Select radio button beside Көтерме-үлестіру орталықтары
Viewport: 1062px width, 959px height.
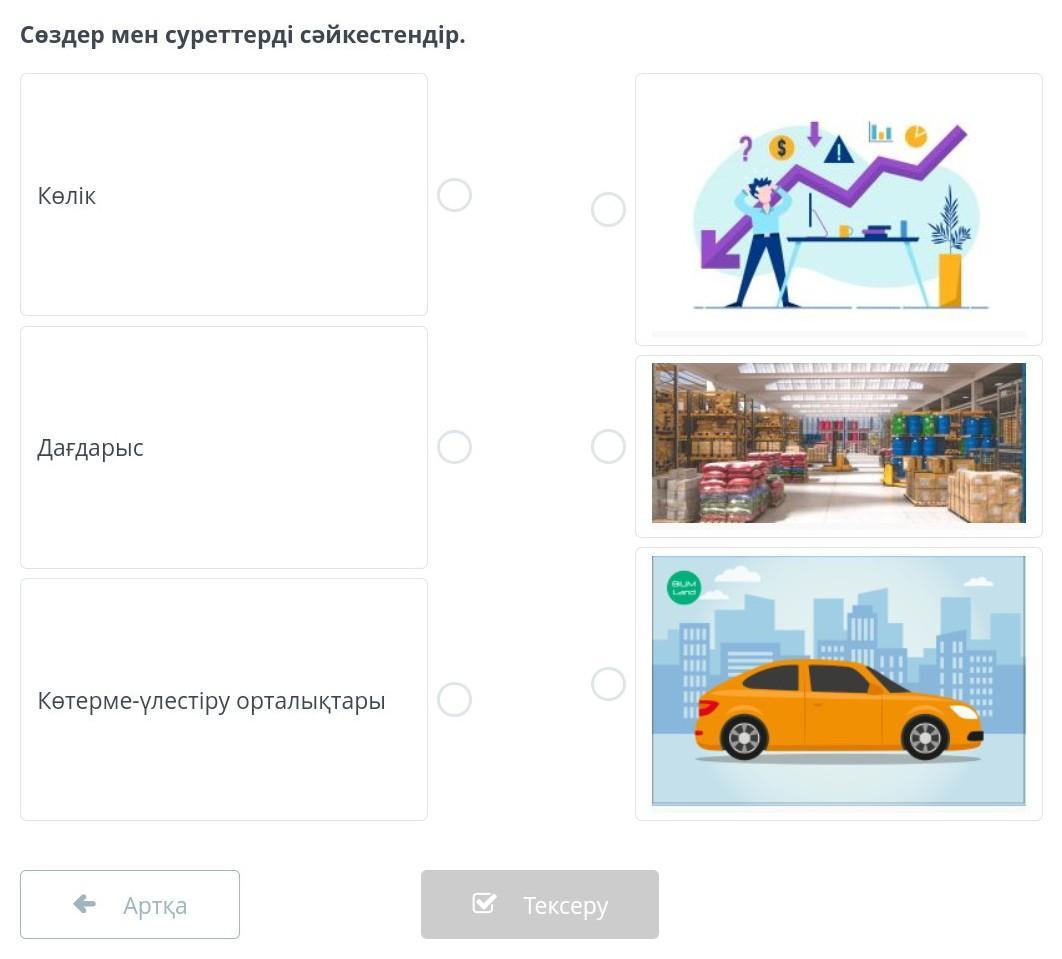pyautogui.click(x=454, y=700)
